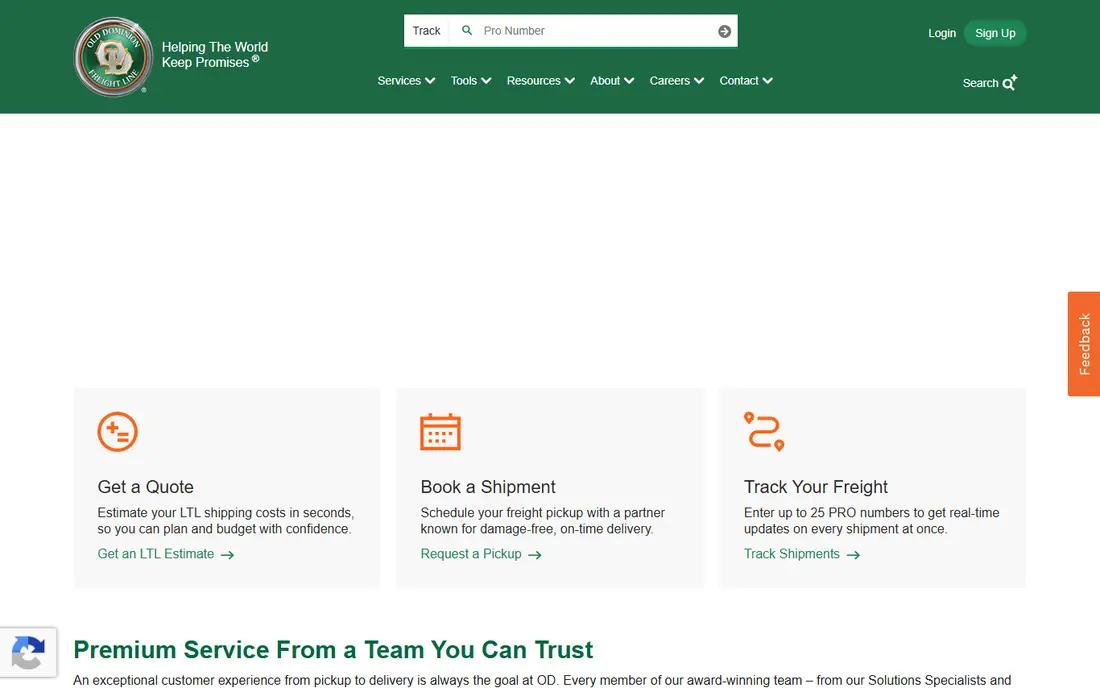Submit tracking with the arrow circle icon

point(724,31)
